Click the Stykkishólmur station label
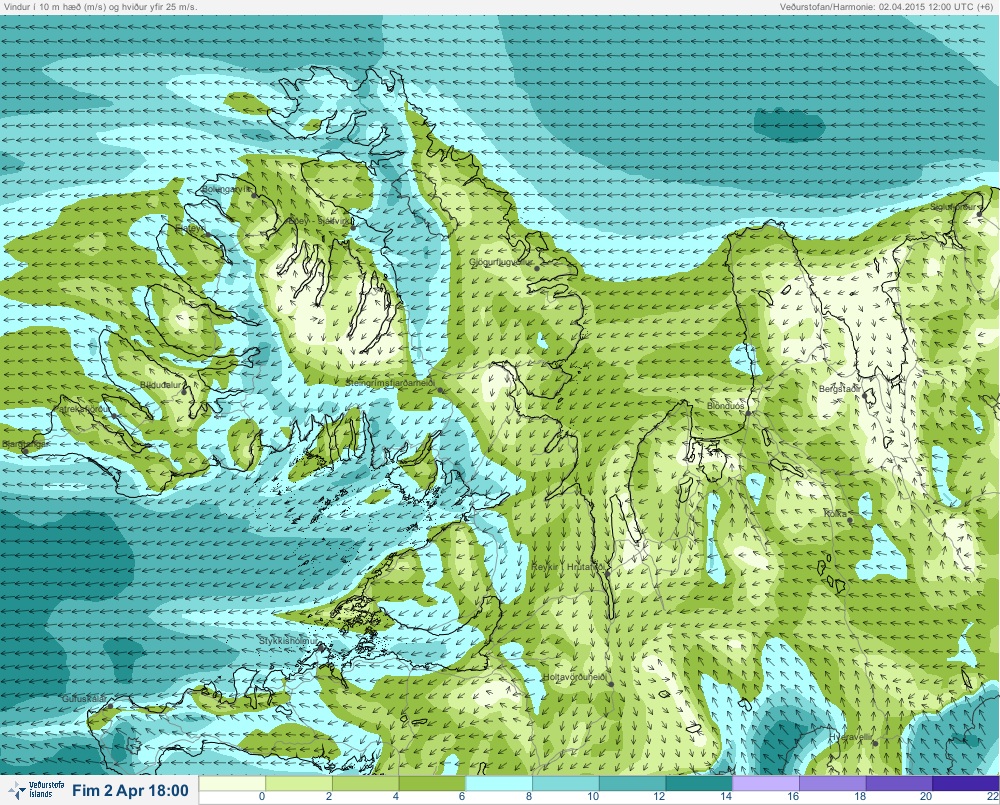The image size is (1000, 805). coord(288,640)
